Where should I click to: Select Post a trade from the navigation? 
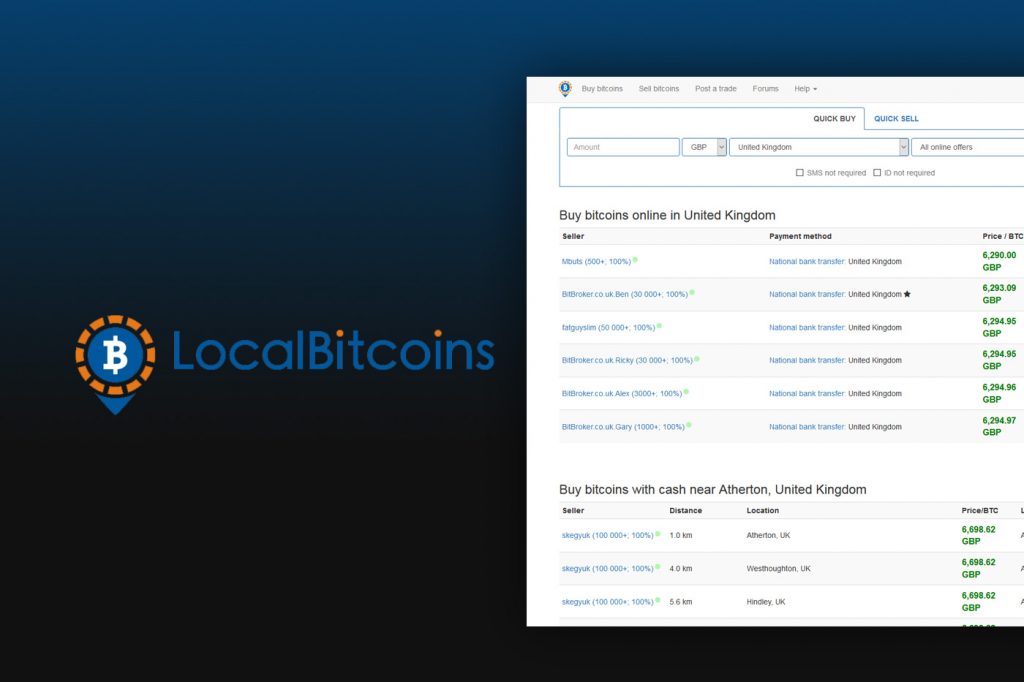click(715, 88)
